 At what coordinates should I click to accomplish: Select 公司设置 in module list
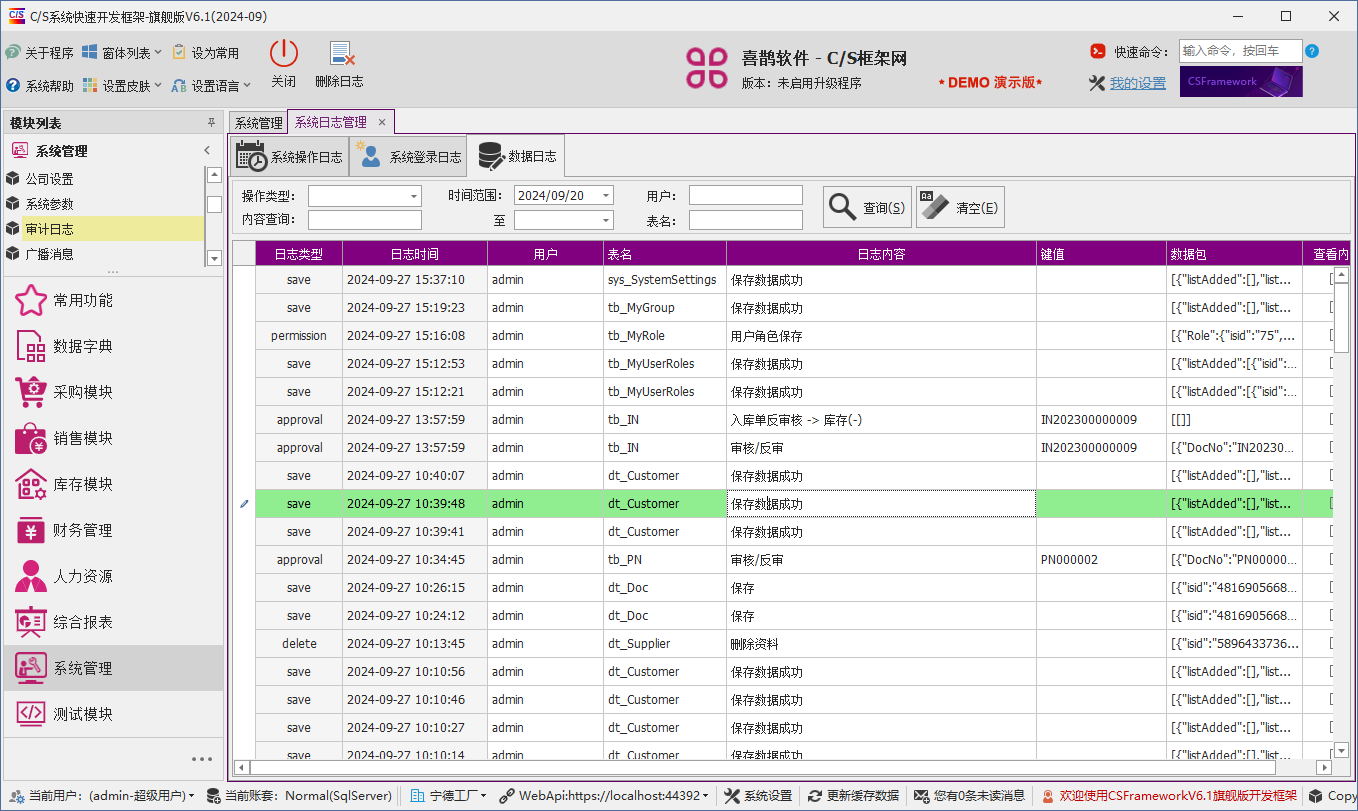click(x=104, y=179)
